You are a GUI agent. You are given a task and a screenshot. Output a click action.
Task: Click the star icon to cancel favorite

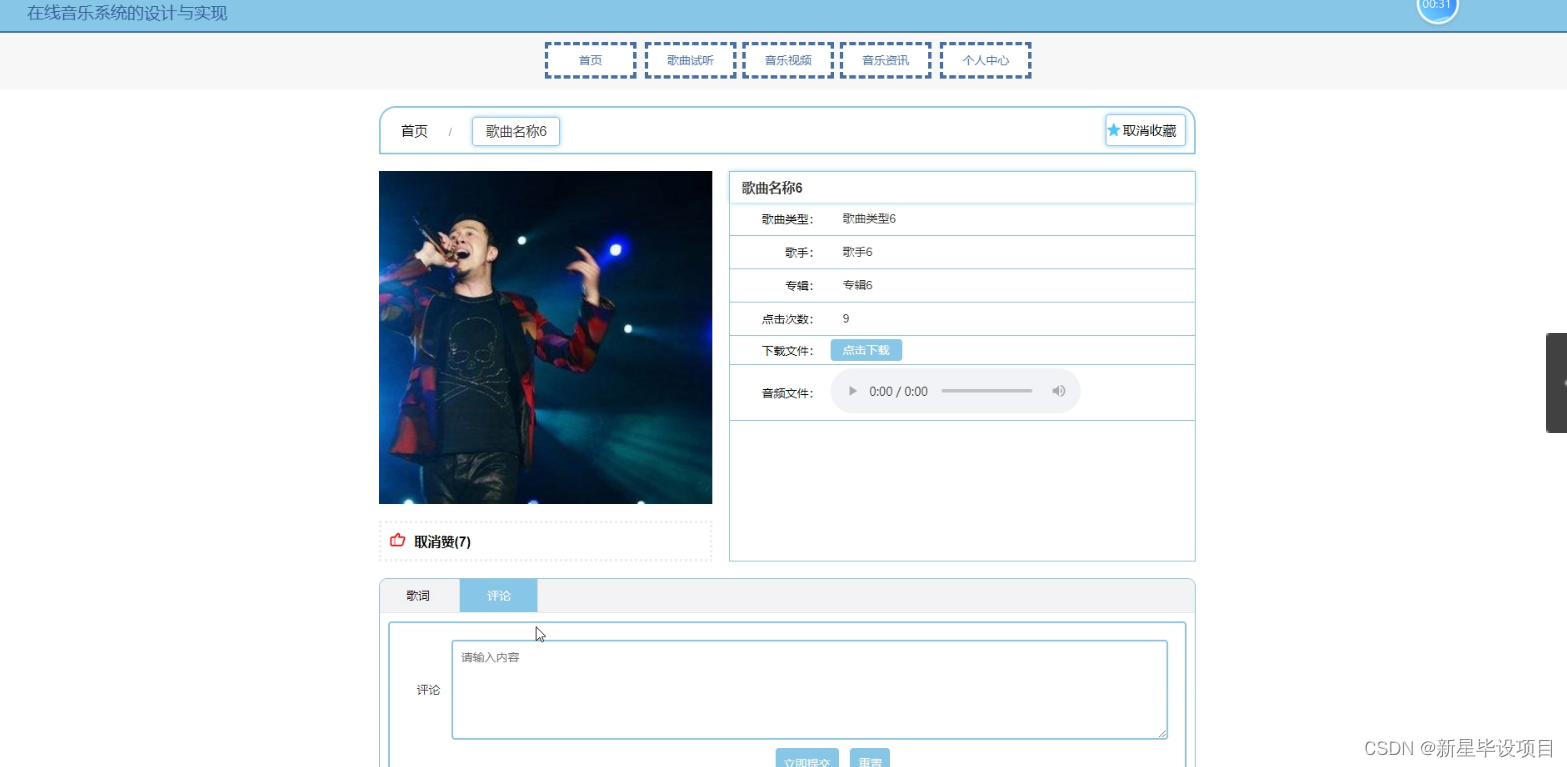1113,129
